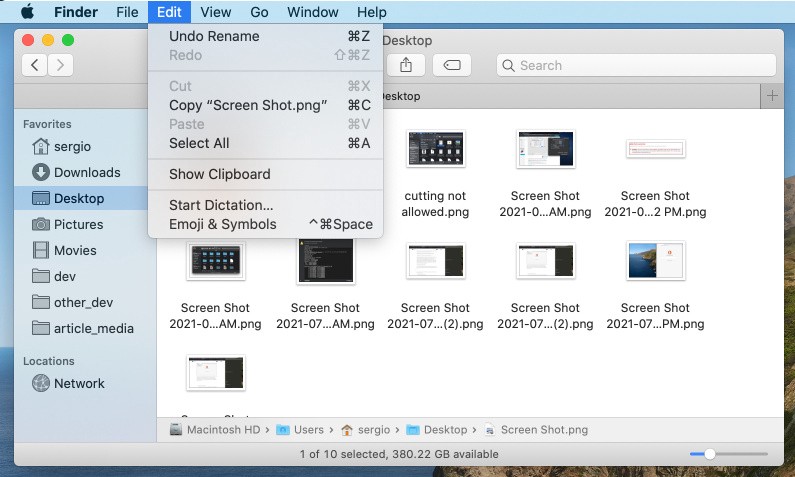Open the View menu in menu bar

pos(215,12)
